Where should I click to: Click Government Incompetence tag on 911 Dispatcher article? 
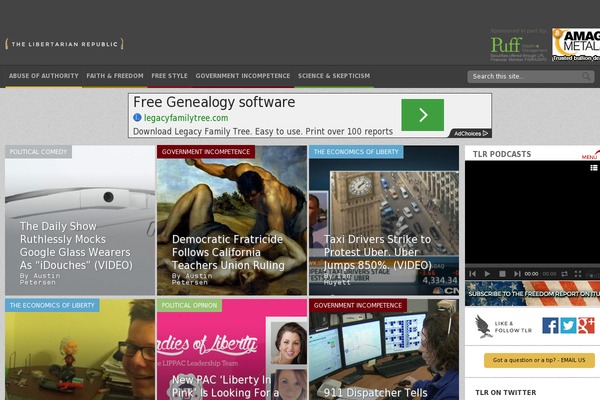click(358, 305)
